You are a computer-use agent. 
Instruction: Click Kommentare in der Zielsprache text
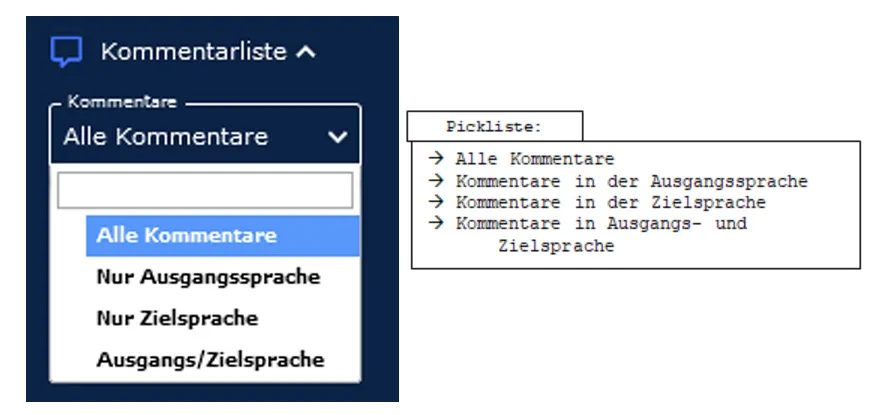(611, 202)
